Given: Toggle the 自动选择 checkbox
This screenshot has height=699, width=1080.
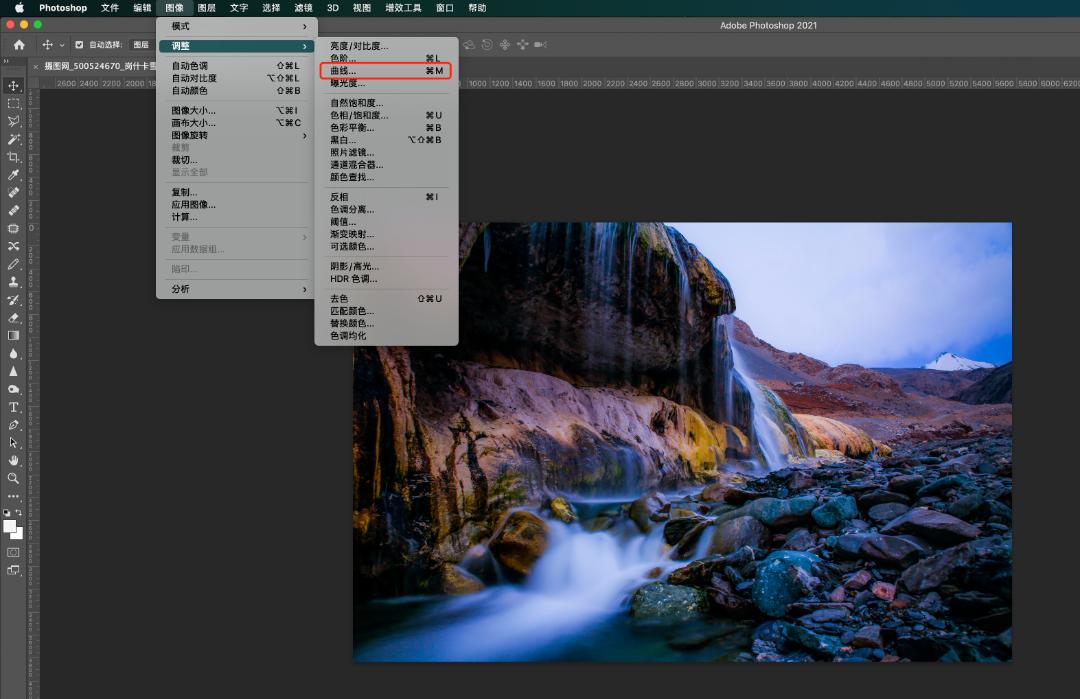Looking at the screenshot, I should tap(79, 45).
